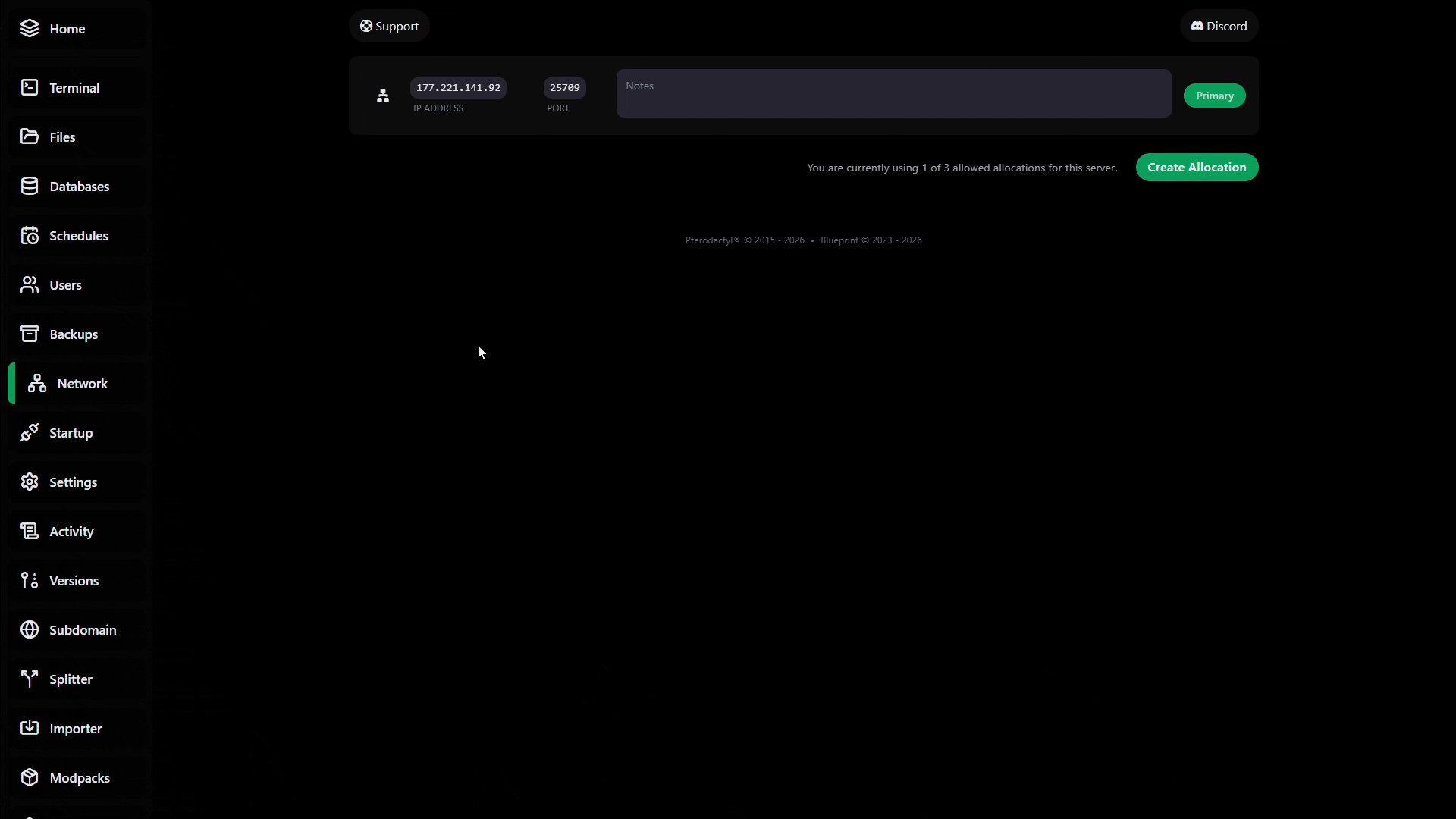Viewport: 1456px width, 819px height.
Task: Select the Backups archive box icon
Action: [30, 334]
